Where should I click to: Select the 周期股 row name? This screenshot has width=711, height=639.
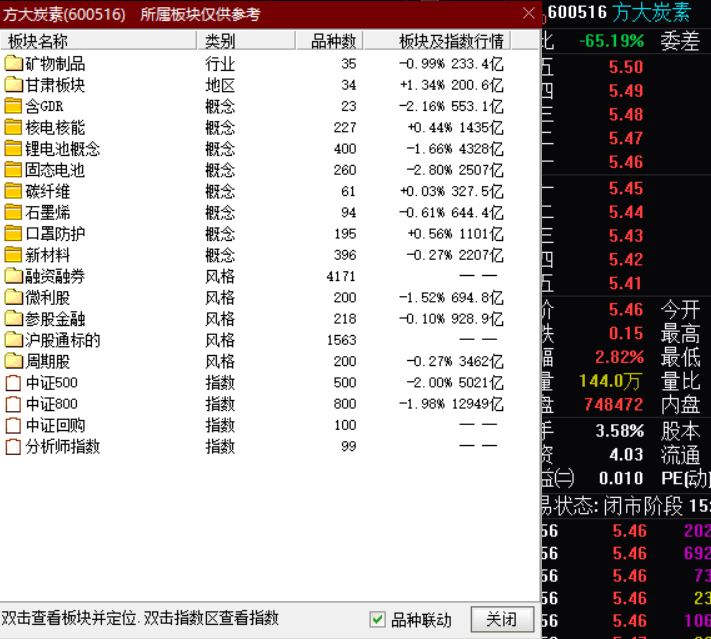pos(48,362)
